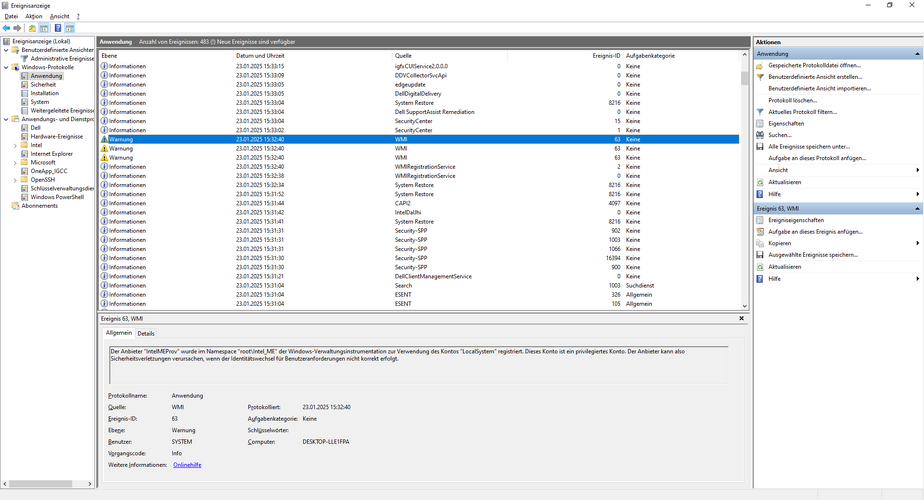Select the Search Suchdienst event row

[419, 285]
